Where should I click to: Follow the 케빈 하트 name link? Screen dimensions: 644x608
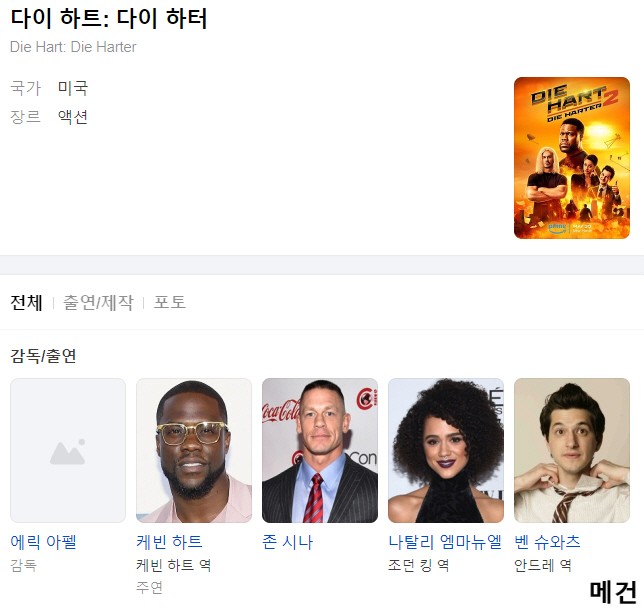tap(169, 542)
